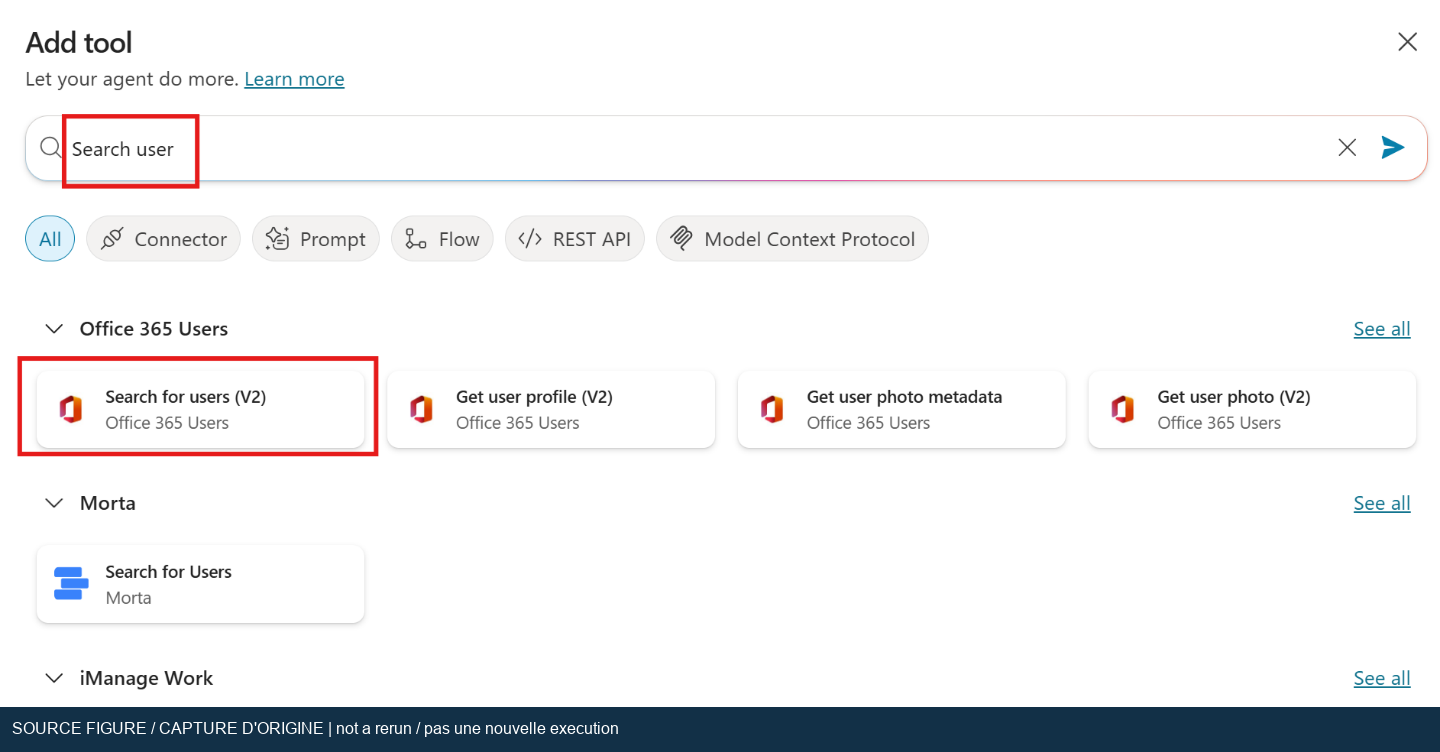Click the Office 365 Users section heading
Image resolution: width=1440 pixels, height=752 pixels.
(x=154, y=329)
